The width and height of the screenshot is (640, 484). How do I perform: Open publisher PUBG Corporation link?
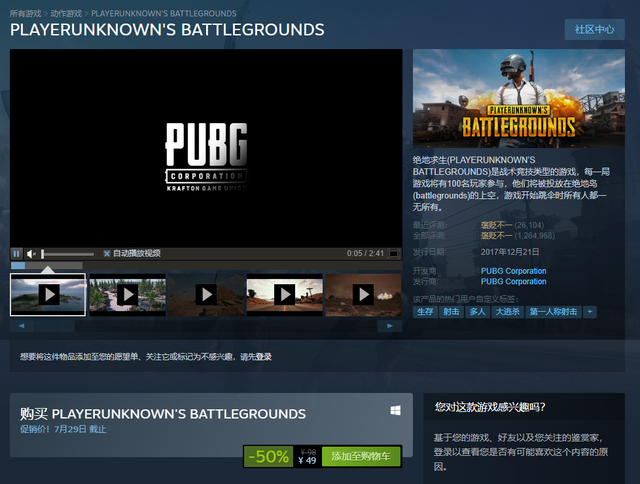point(513,282)
